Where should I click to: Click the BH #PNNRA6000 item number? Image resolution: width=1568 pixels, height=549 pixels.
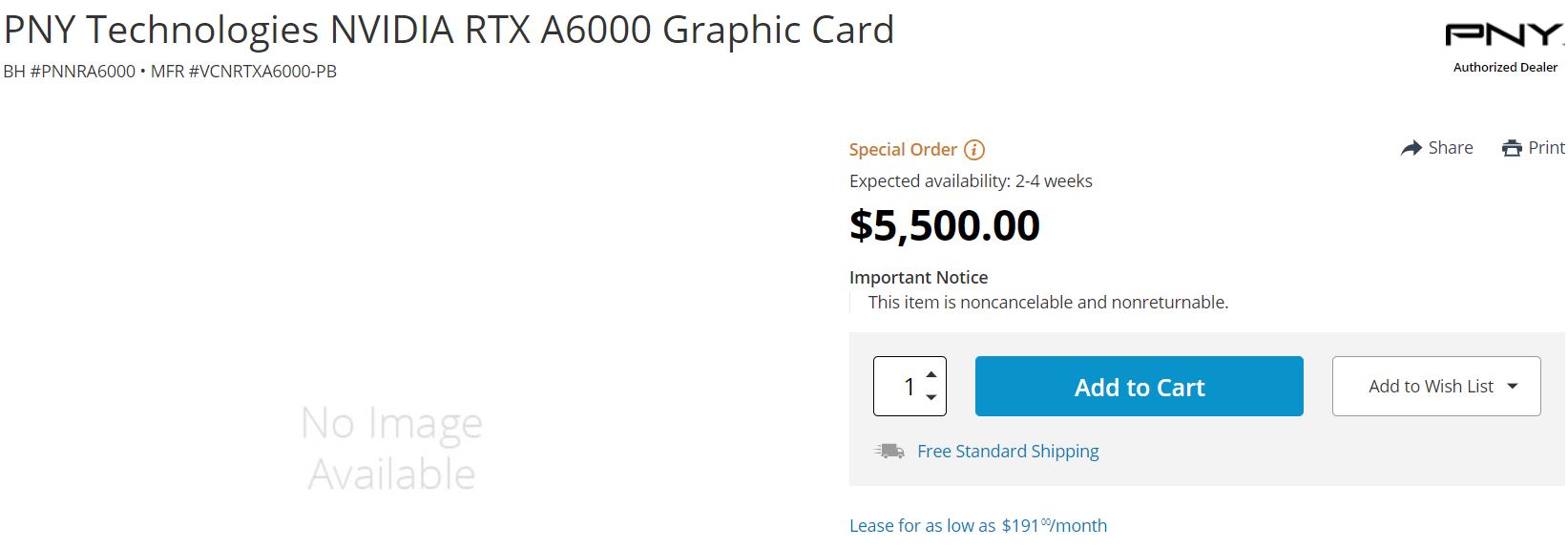70,72
